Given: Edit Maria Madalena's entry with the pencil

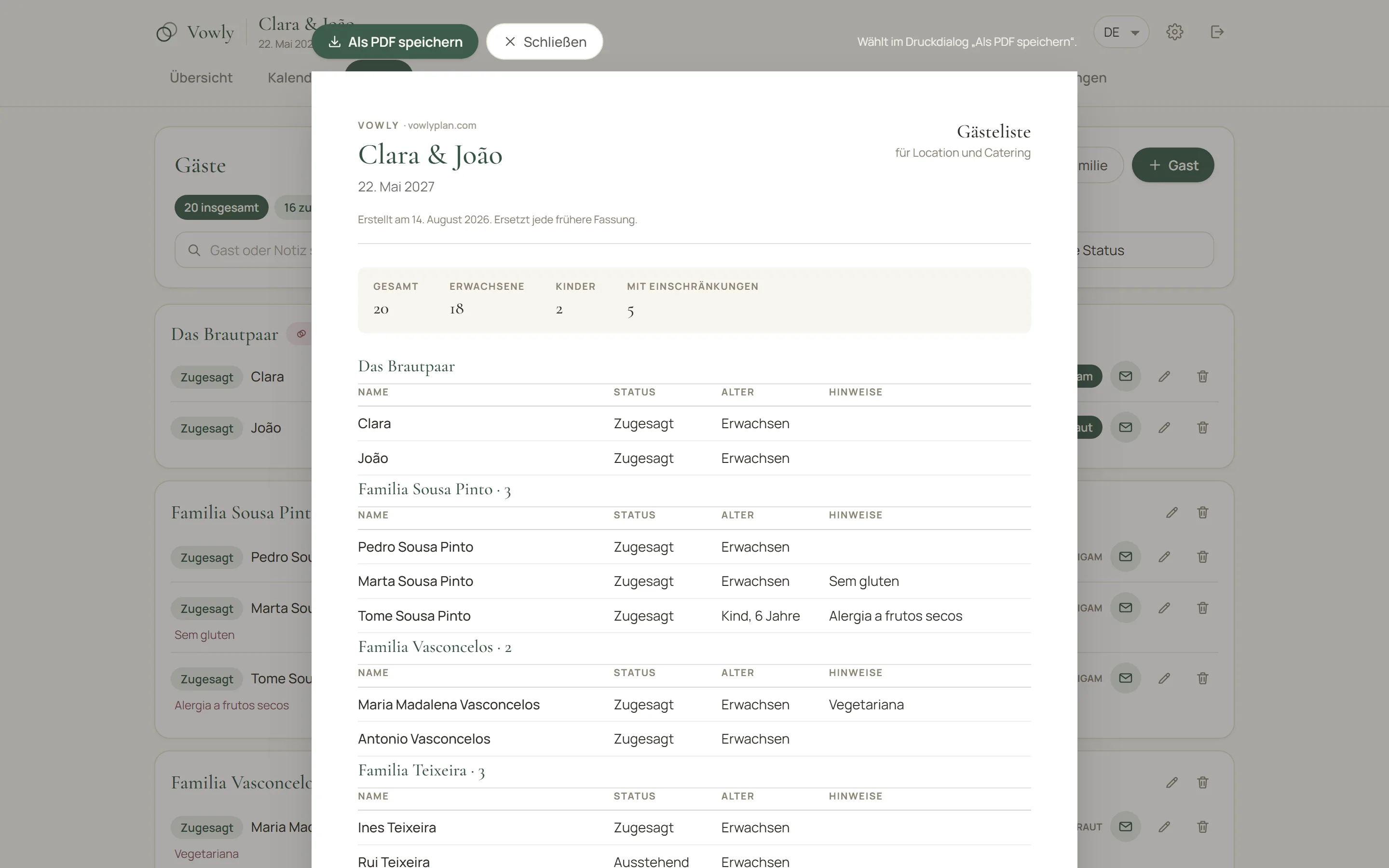Looking at the screenshot, I should (x=1164, y=827).
